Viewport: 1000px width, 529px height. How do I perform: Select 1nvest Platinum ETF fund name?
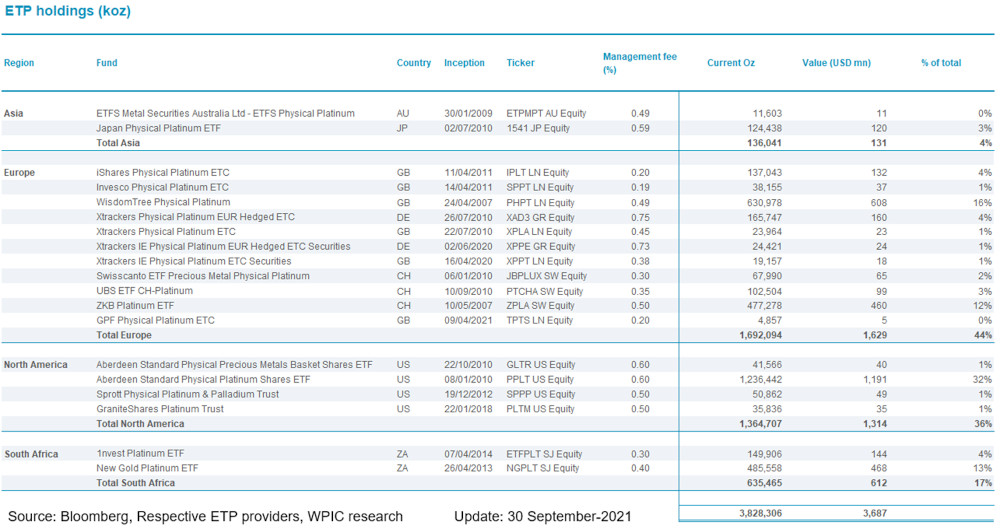click(140, 454)
